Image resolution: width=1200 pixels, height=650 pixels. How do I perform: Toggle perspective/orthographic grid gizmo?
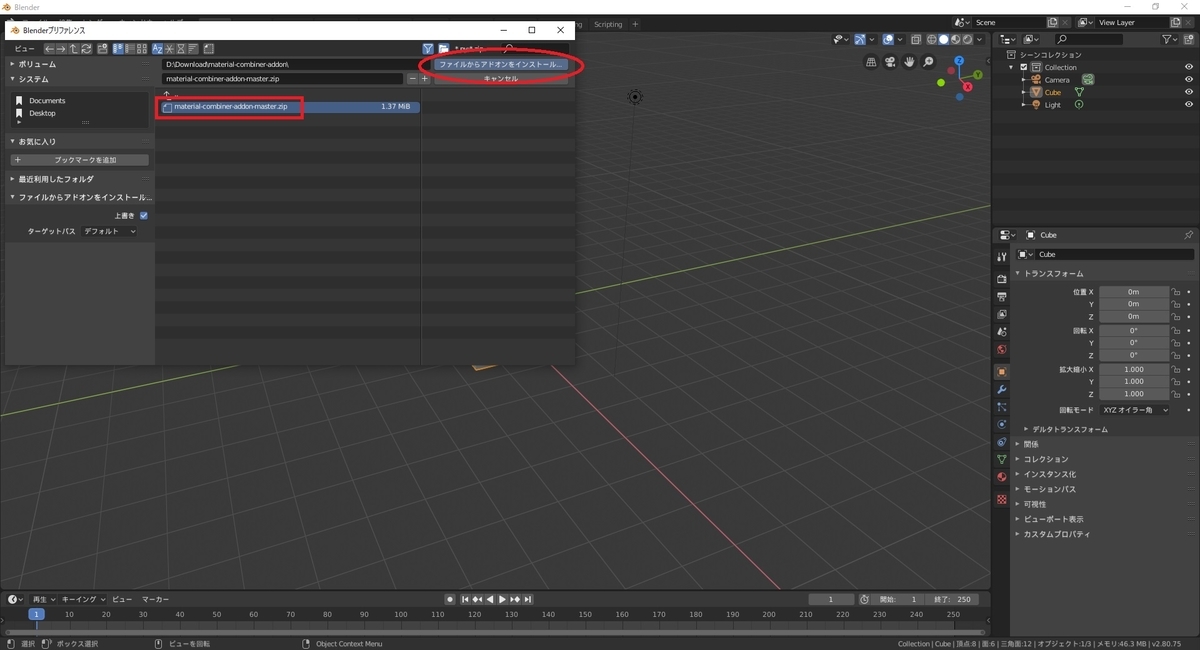point(871,61)
